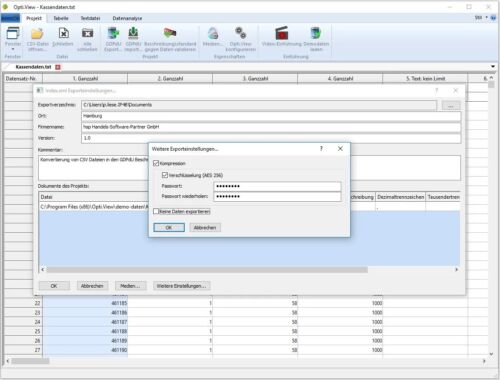Confirm the Weitere Exporteinstellungen dialog with OK
Viewport: 500px width, 380px height.
169,227
